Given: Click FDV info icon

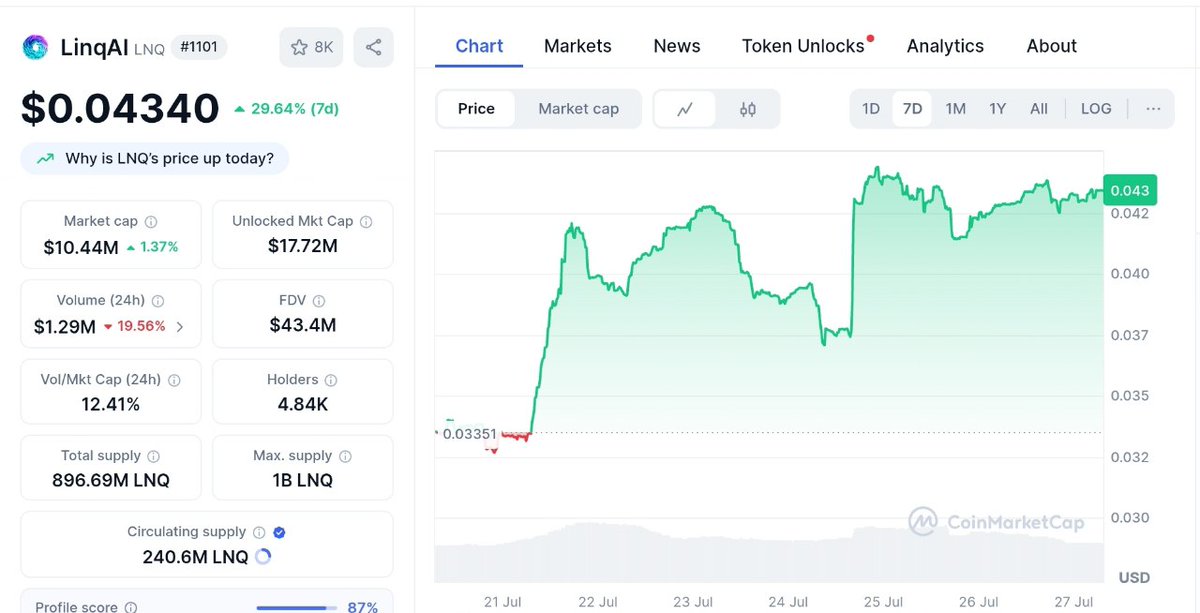Looking at the screenshot, I should pos(319,300).
